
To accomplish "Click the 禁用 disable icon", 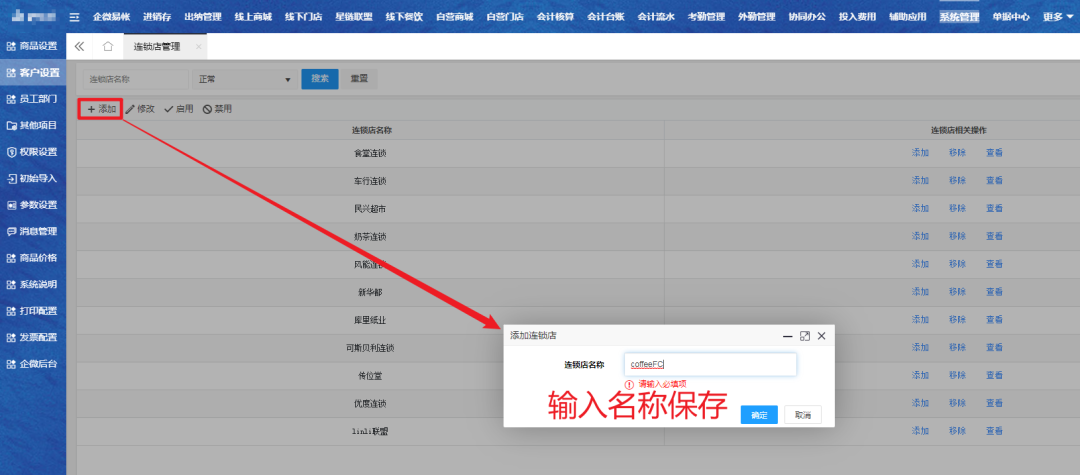I will [207, 109].
